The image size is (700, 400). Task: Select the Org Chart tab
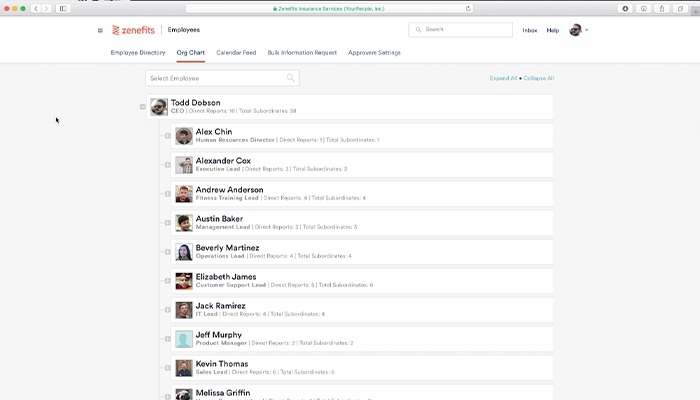click(191, 53)
